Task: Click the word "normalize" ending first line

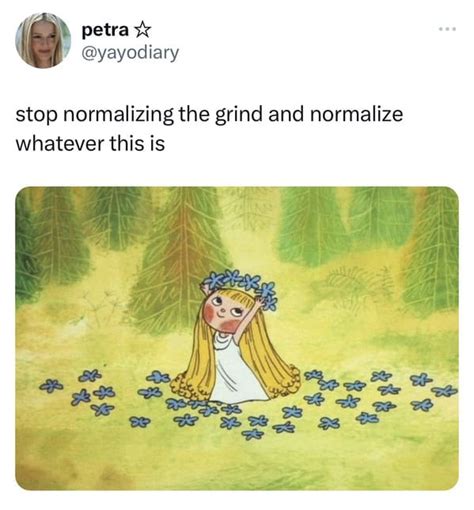Action: tap(356, 114)
